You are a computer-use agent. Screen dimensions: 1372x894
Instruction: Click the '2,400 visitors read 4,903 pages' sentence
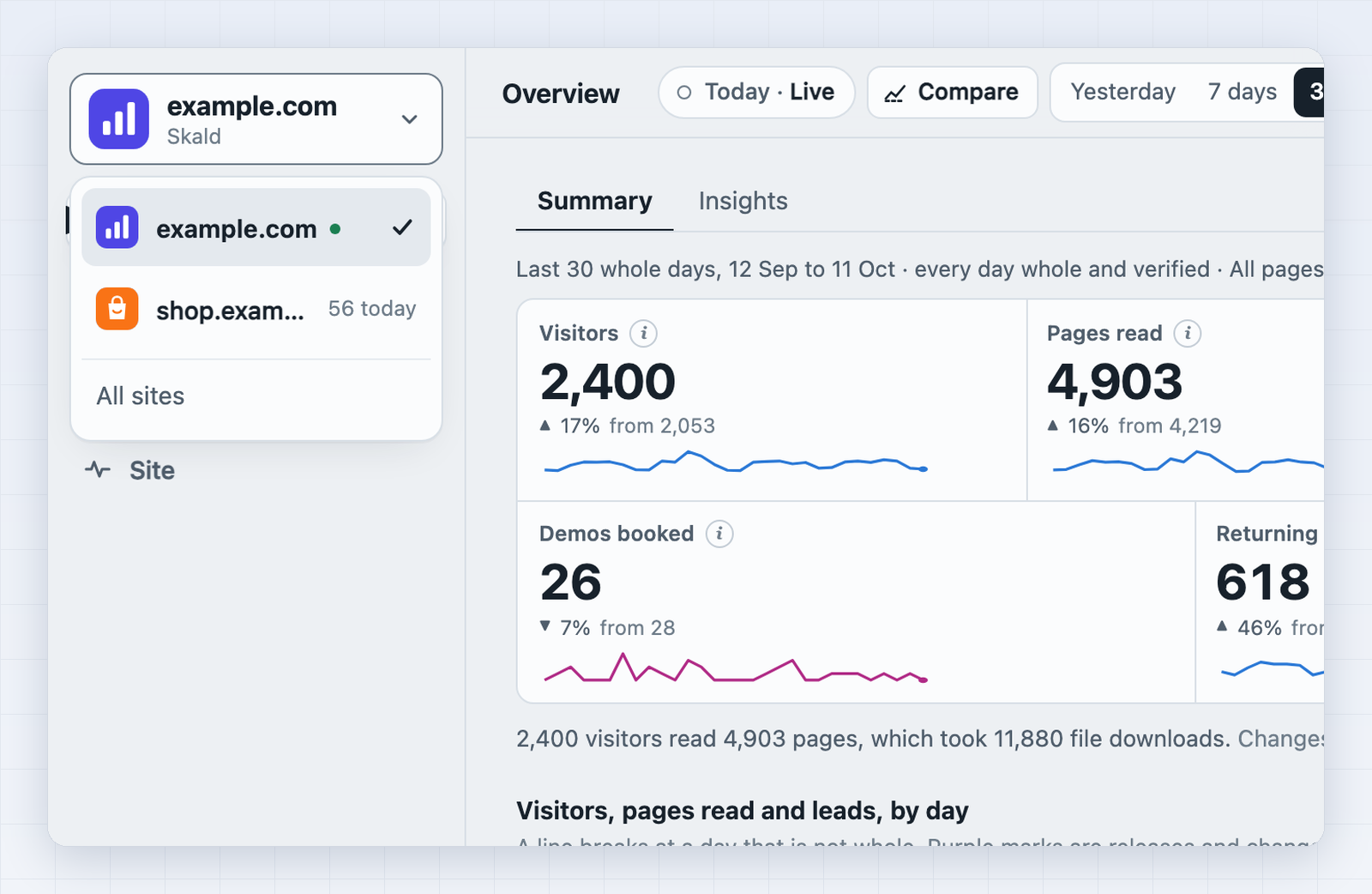(874, 739)
